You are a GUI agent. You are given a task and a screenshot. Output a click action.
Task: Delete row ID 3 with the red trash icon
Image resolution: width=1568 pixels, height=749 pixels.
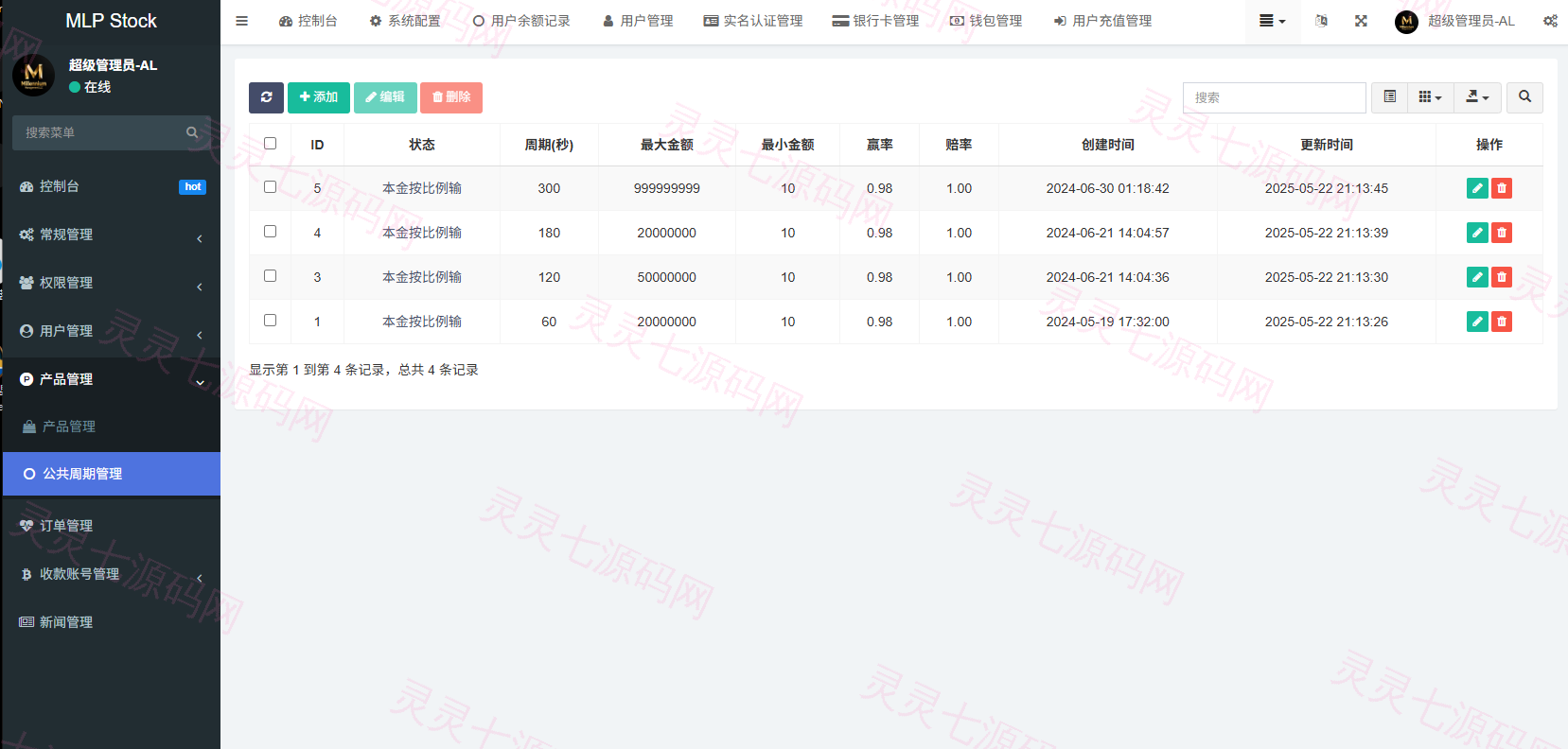point(1502,277)
